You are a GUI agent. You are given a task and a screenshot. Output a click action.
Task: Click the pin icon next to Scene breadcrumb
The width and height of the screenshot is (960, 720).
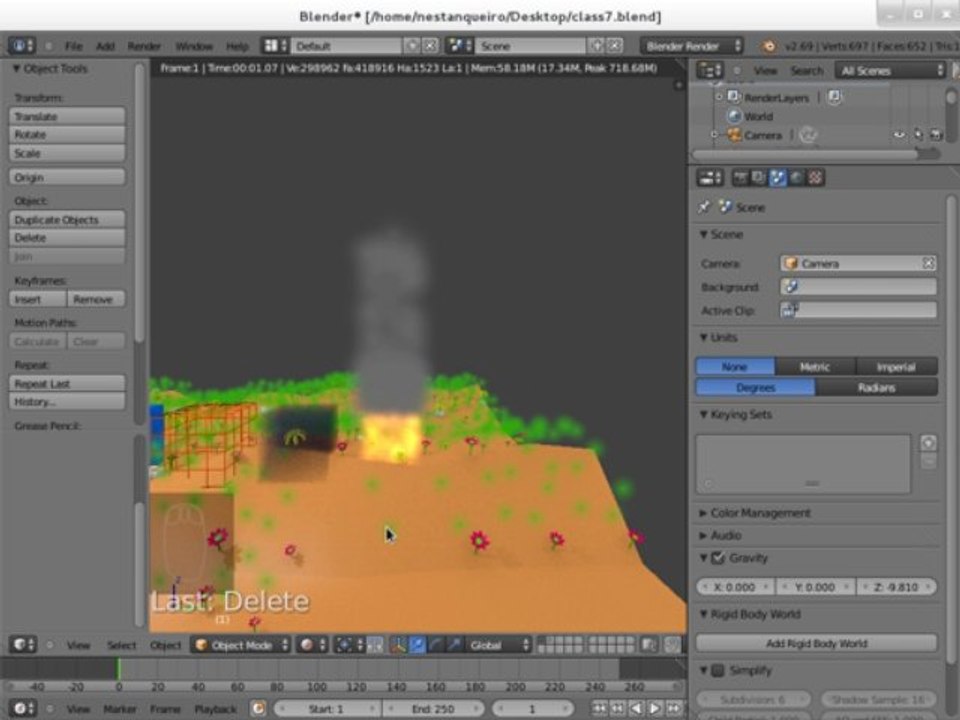tap(704, 207)
